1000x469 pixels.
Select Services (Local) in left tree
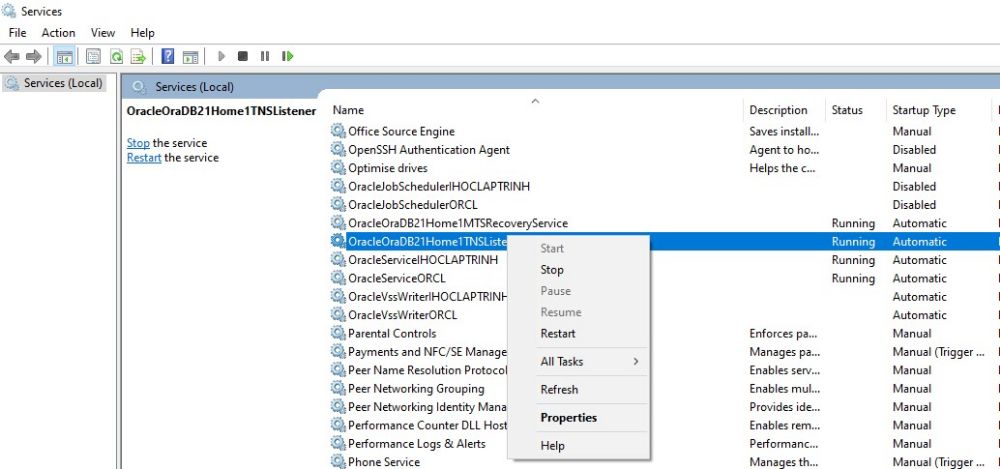54,83
